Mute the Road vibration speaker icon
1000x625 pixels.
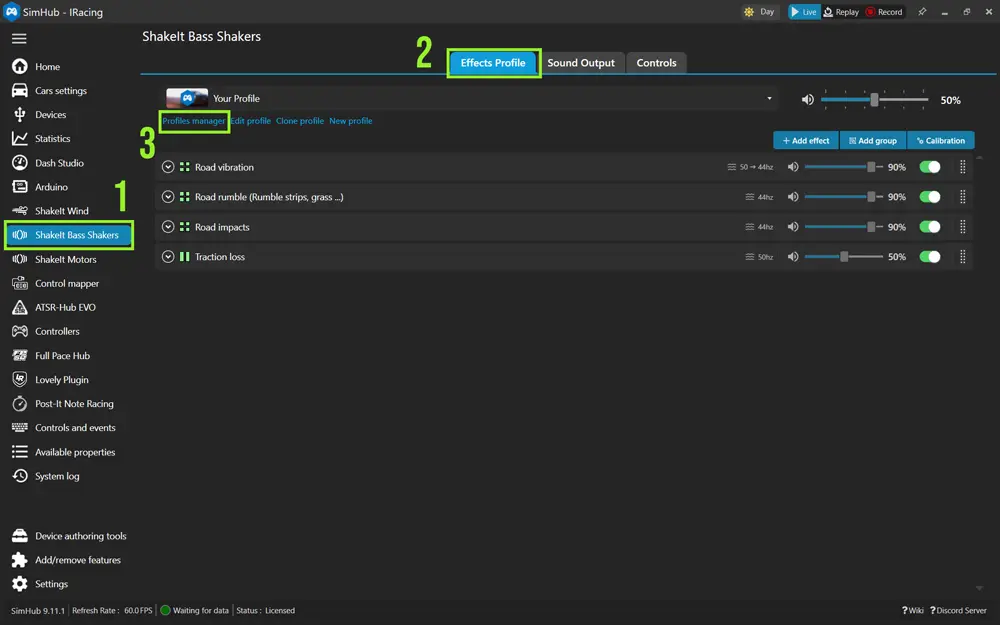(793, 167)
